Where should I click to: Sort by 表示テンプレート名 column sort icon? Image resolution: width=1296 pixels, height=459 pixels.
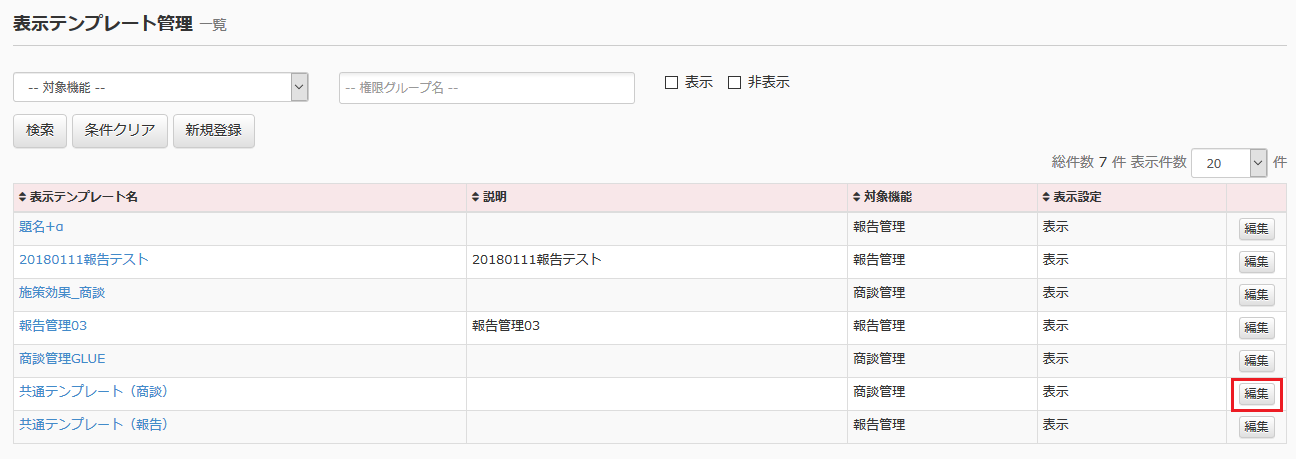pyautogui.click(x=23, y=197)
